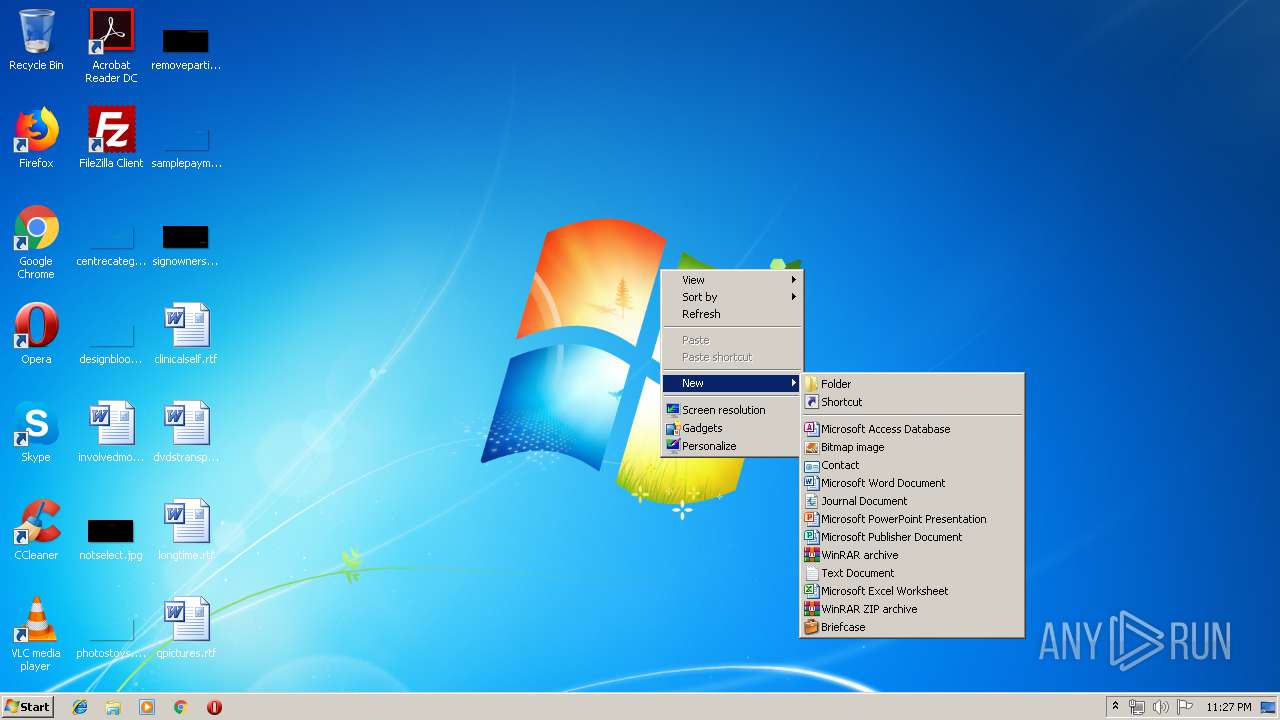The image size is (1280, 720).
Task: Create new Text Document
Action: 912,573
